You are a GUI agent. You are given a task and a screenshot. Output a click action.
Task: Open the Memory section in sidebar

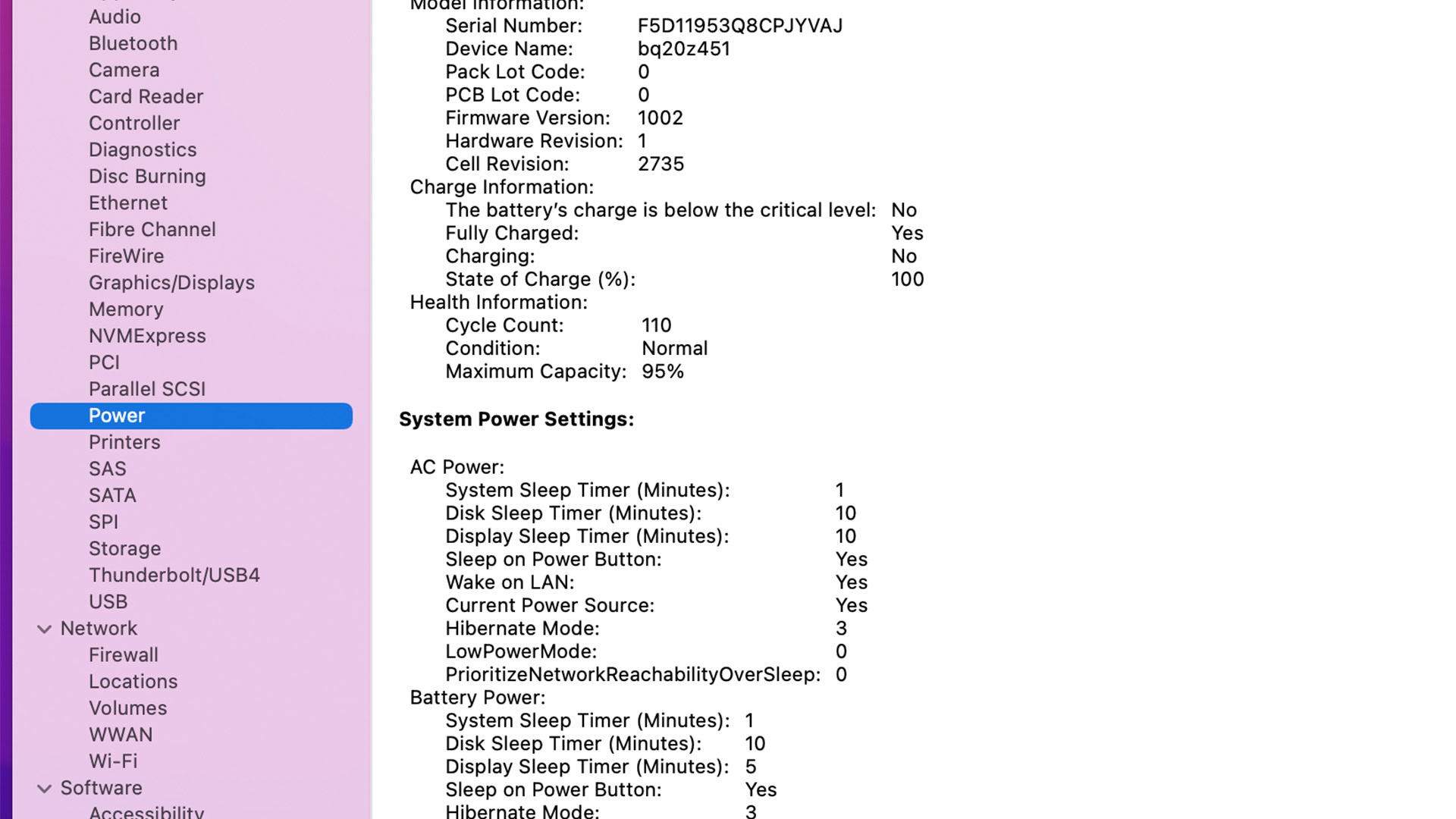[125, 308]
